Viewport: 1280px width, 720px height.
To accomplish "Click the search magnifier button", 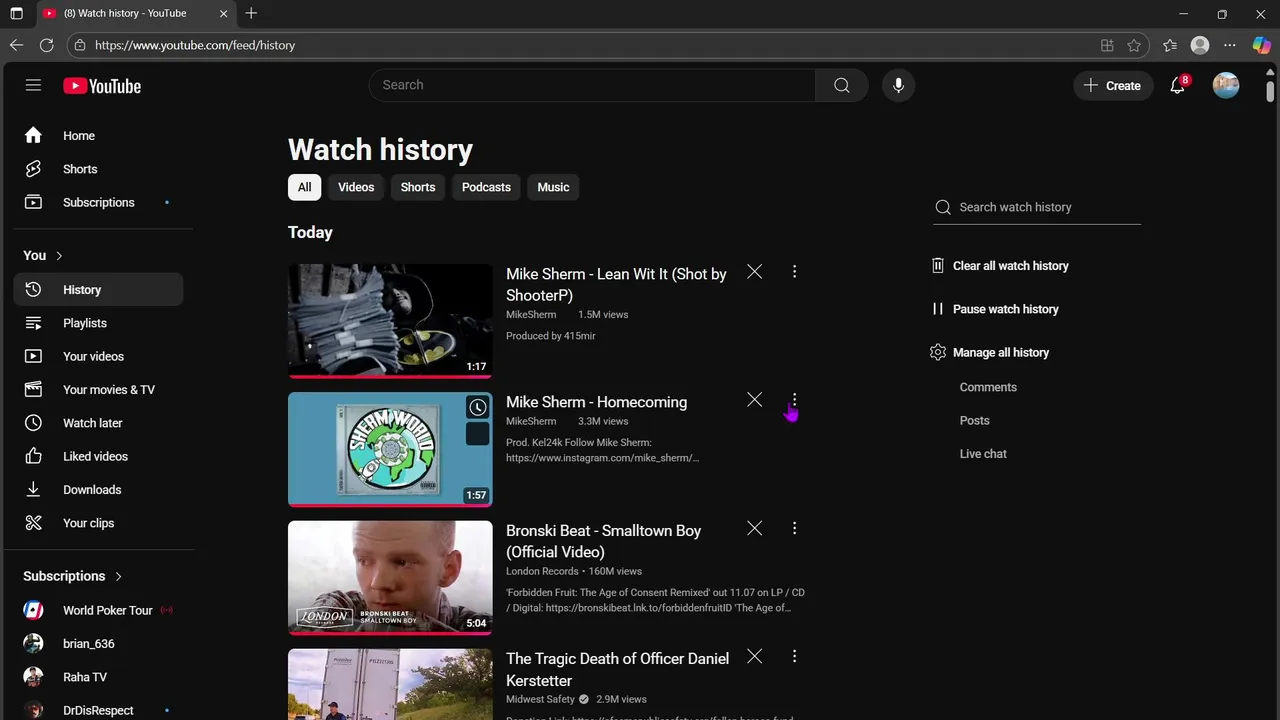I will [x=842, y=85].
